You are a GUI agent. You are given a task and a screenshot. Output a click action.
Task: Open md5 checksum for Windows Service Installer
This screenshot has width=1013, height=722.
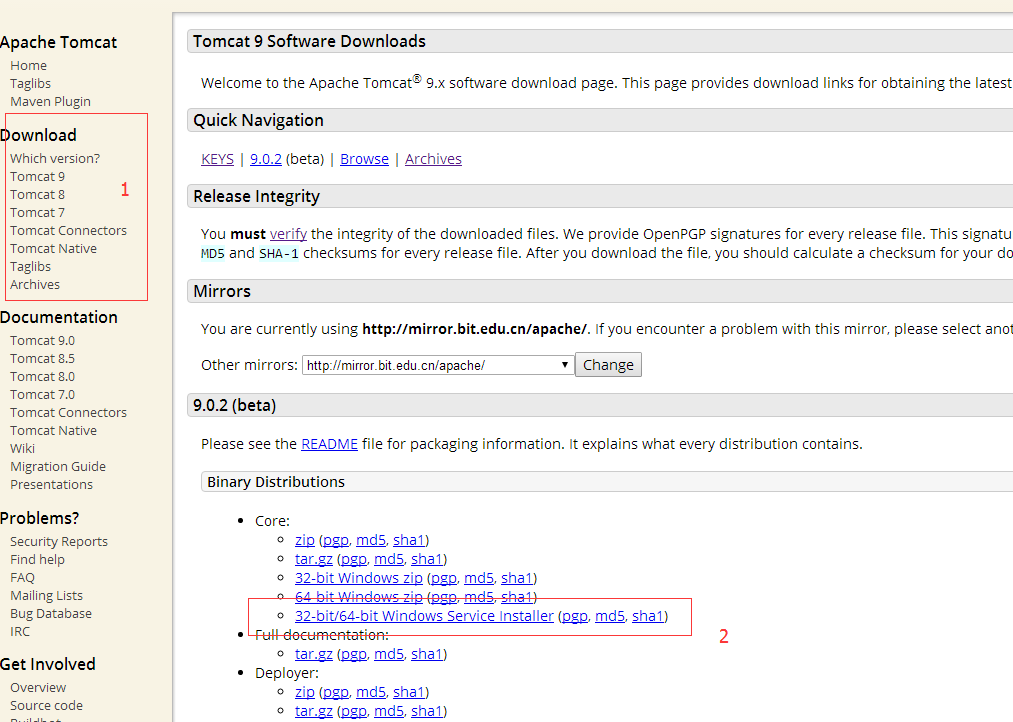[610, 616]
